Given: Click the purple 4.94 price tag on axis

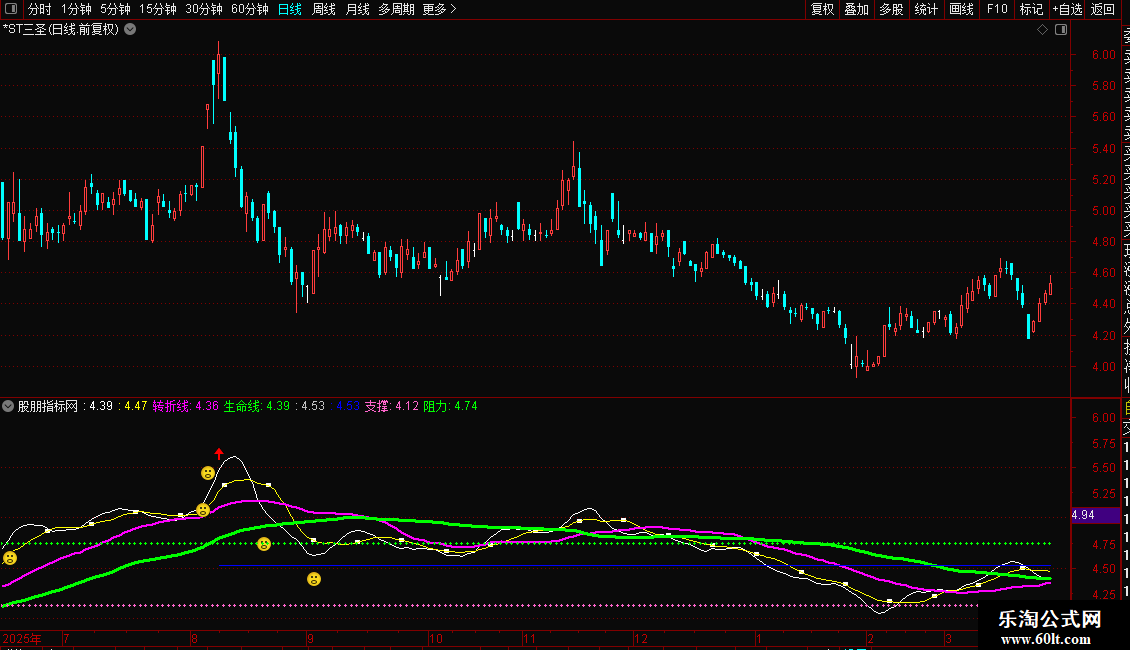Looking at the screenshot, I should (x=1084, y=515).
